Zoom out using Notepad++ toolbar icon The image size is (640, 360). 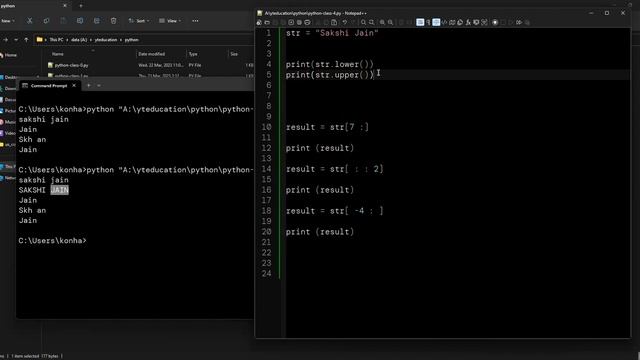pyautogui.click(x=391, y=22)
